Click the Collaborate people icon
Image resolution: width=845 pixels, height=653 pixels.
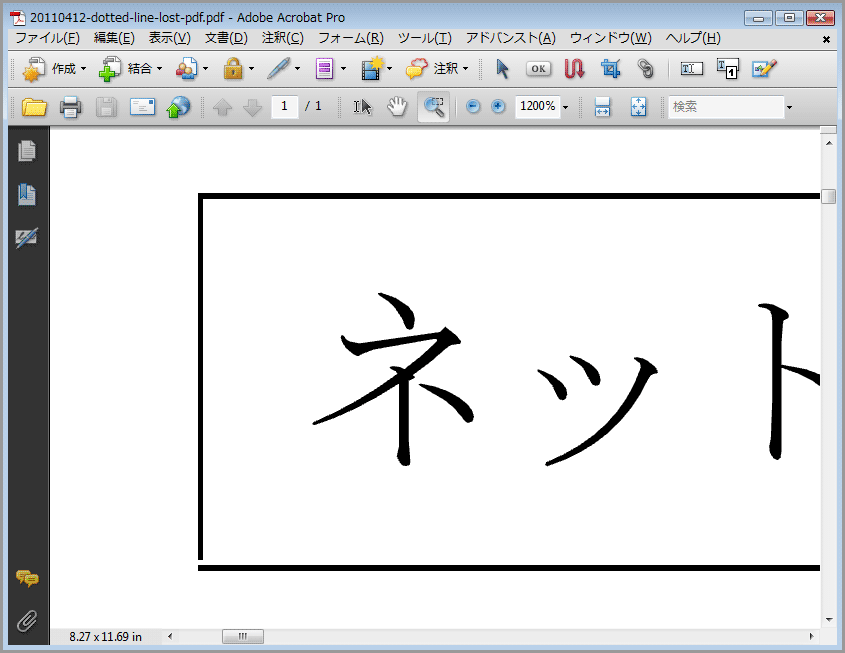tap(187, 69)
